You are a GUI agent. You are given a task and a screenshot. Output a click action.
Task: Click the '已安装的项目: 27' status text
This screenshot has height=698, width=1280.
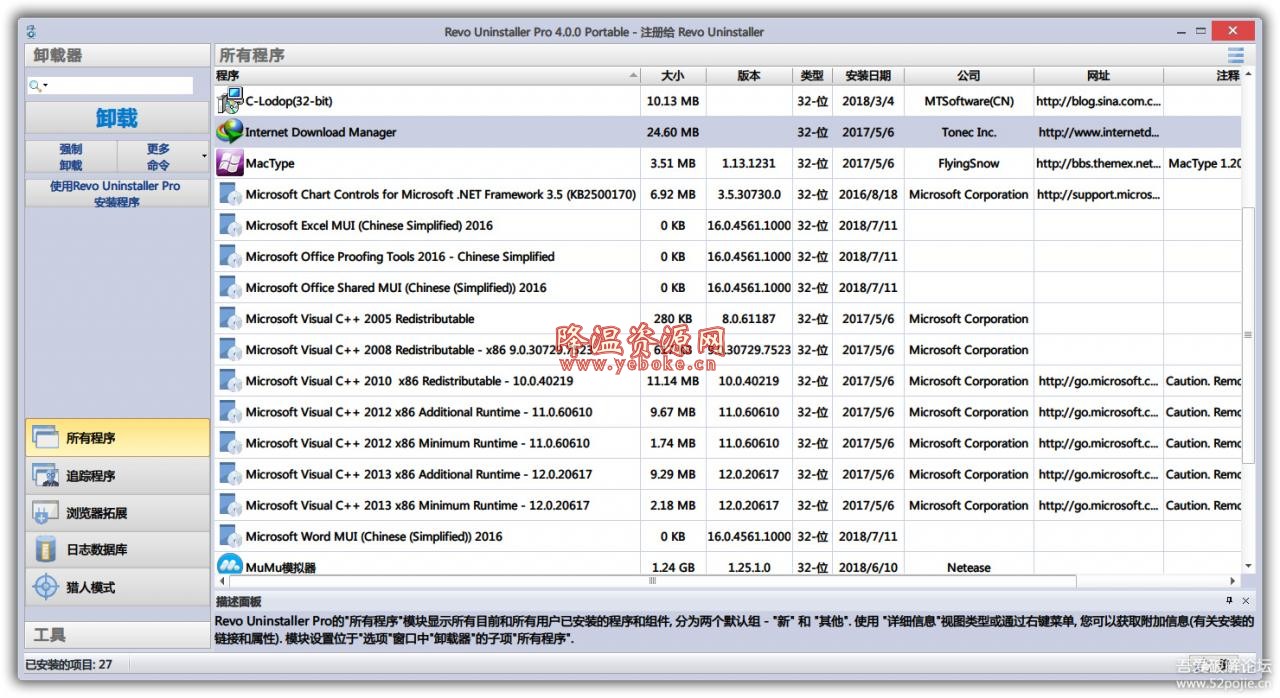click(x=68, y=664)
